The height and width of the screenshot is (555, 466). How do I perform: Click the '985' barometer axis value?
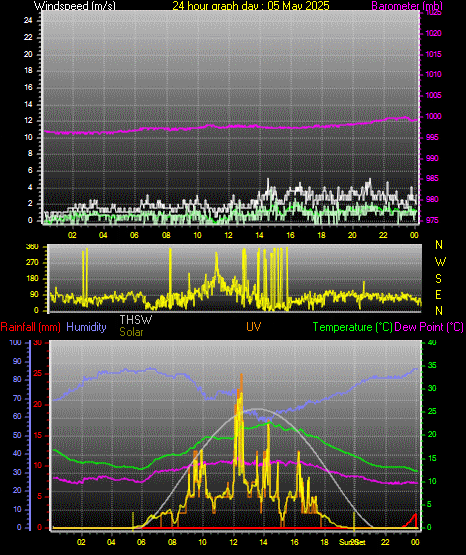pos(432,178)
